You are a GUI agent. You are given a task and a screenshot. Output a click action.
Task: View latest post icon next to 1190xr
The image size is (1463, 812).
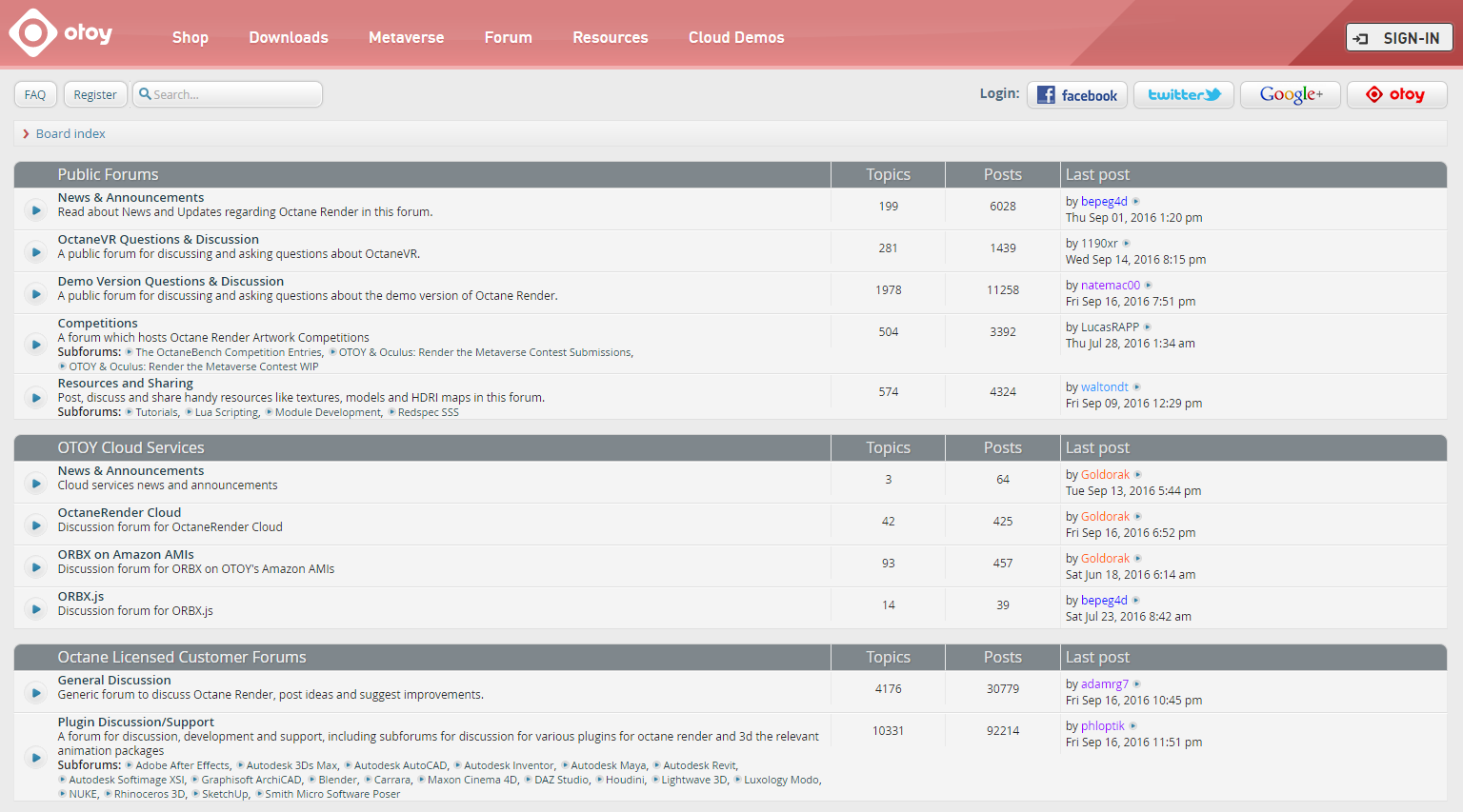click(1127, 244)
